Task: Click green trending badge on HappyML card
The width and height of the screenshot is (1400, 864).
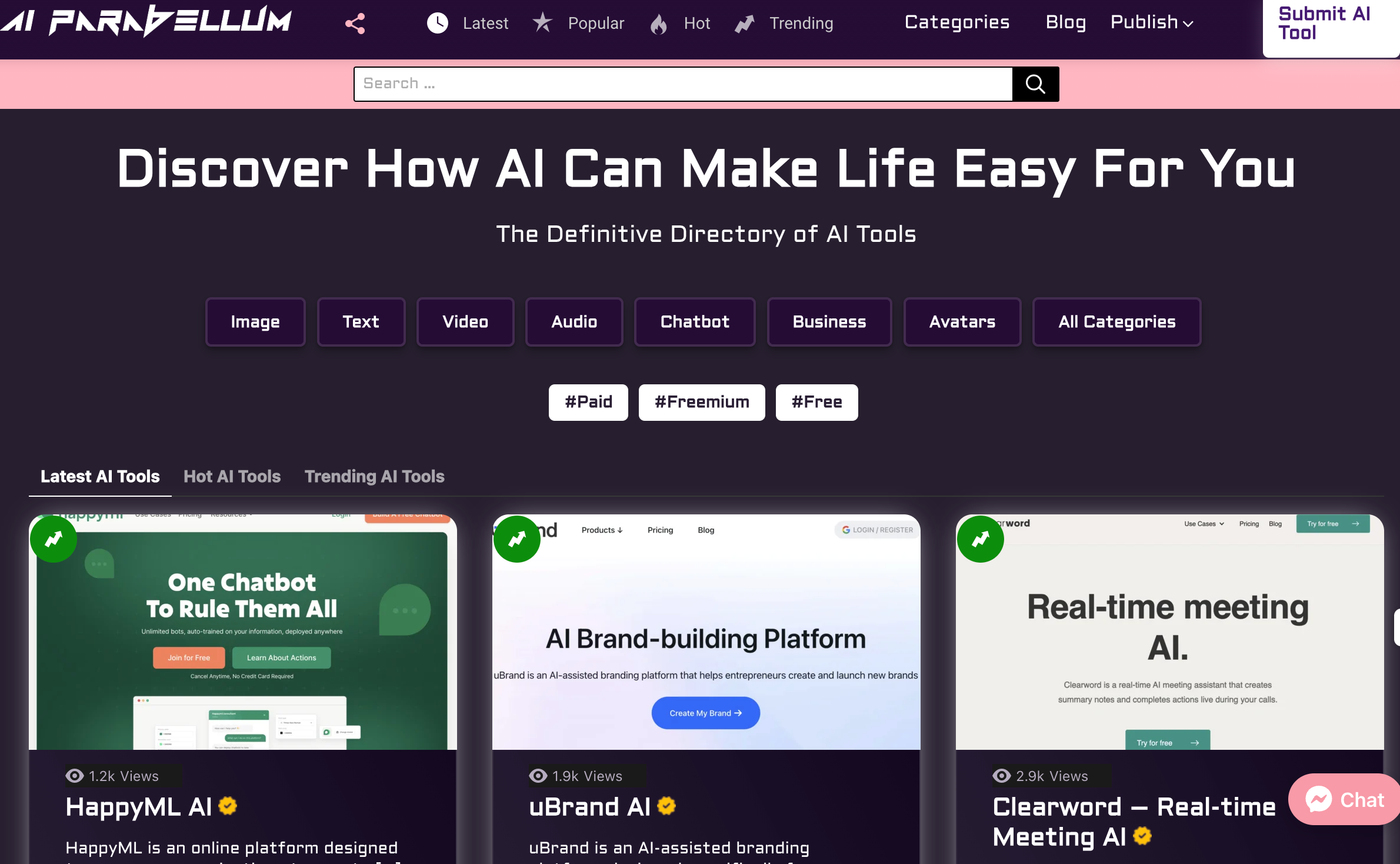Action: click(54, 539)
